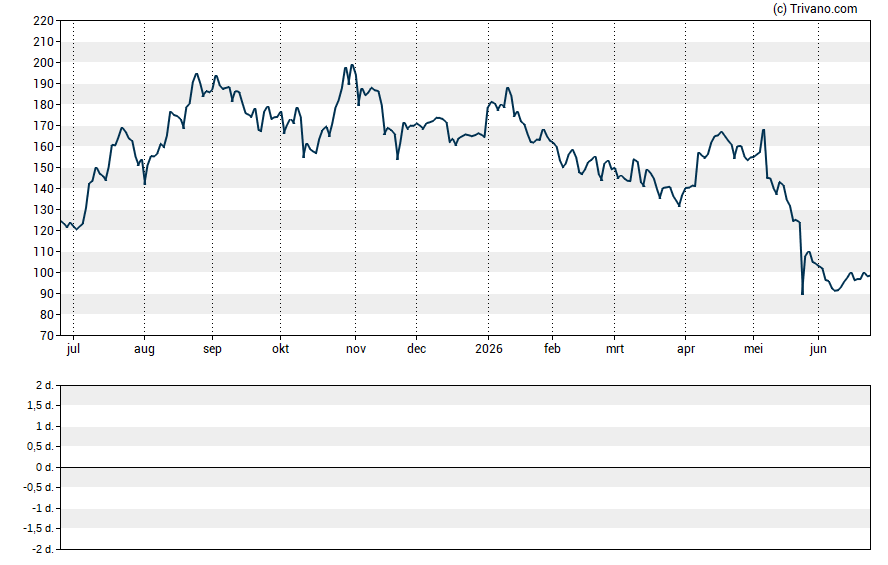Image resolution: width=888 pixels, height=565 pixels.
Task: Click the 100 price axis value
Action: [44, 273]
